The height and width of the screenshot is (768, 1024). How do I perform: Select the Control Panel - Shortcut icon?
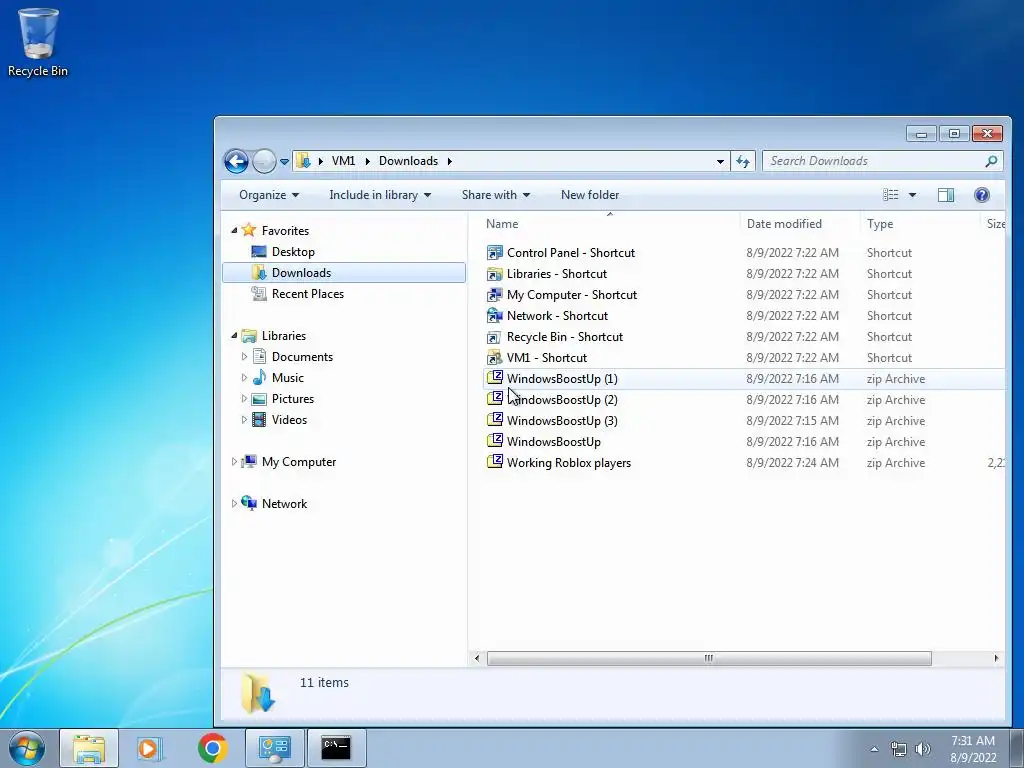point(495,252)
